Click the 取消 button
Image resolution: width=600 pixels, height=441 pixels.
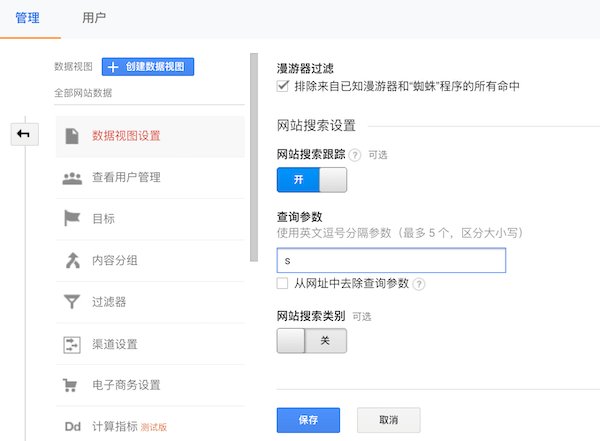(389, 420)
